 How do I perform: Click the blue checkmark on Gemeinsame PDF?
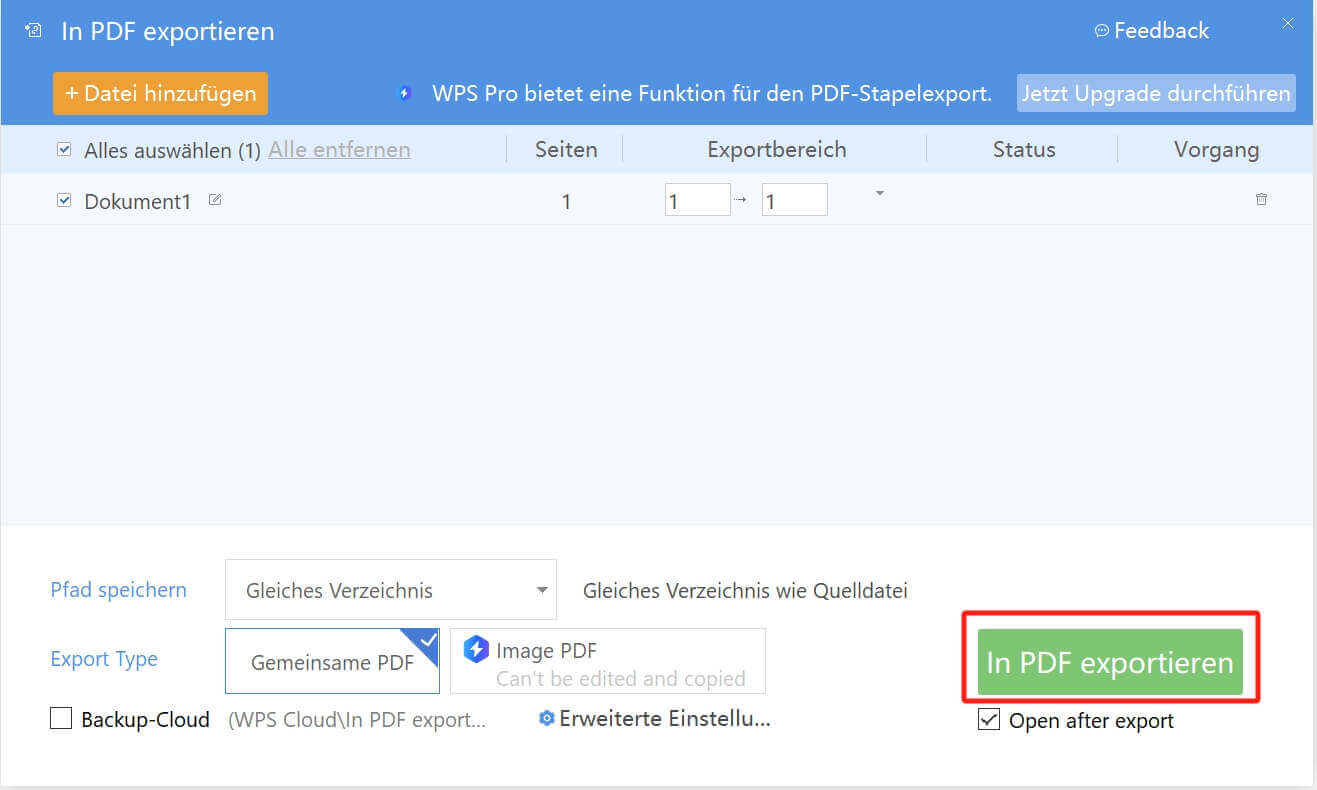(x=427, y=640)
